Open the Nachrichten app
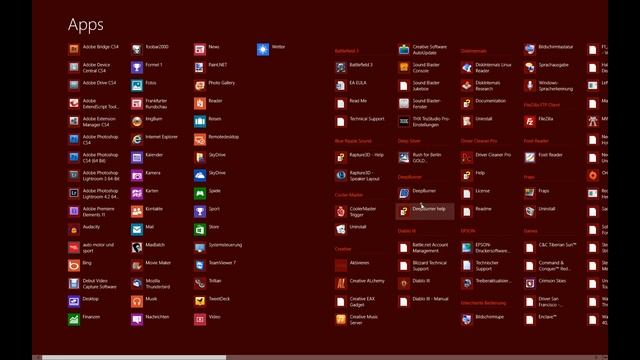640x360 pixels. point(151,319)
